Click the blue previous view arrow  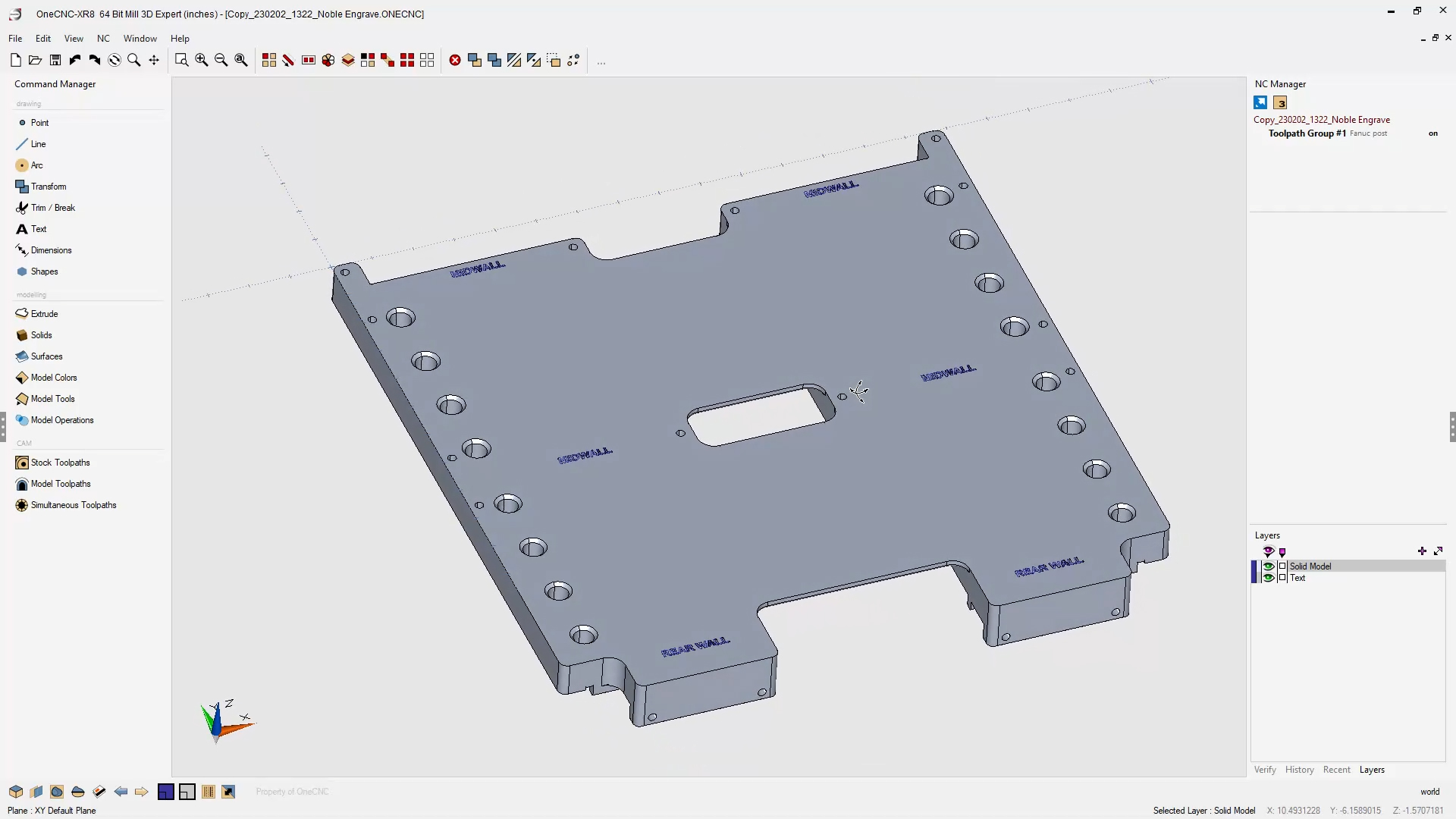tap(121, 792)
